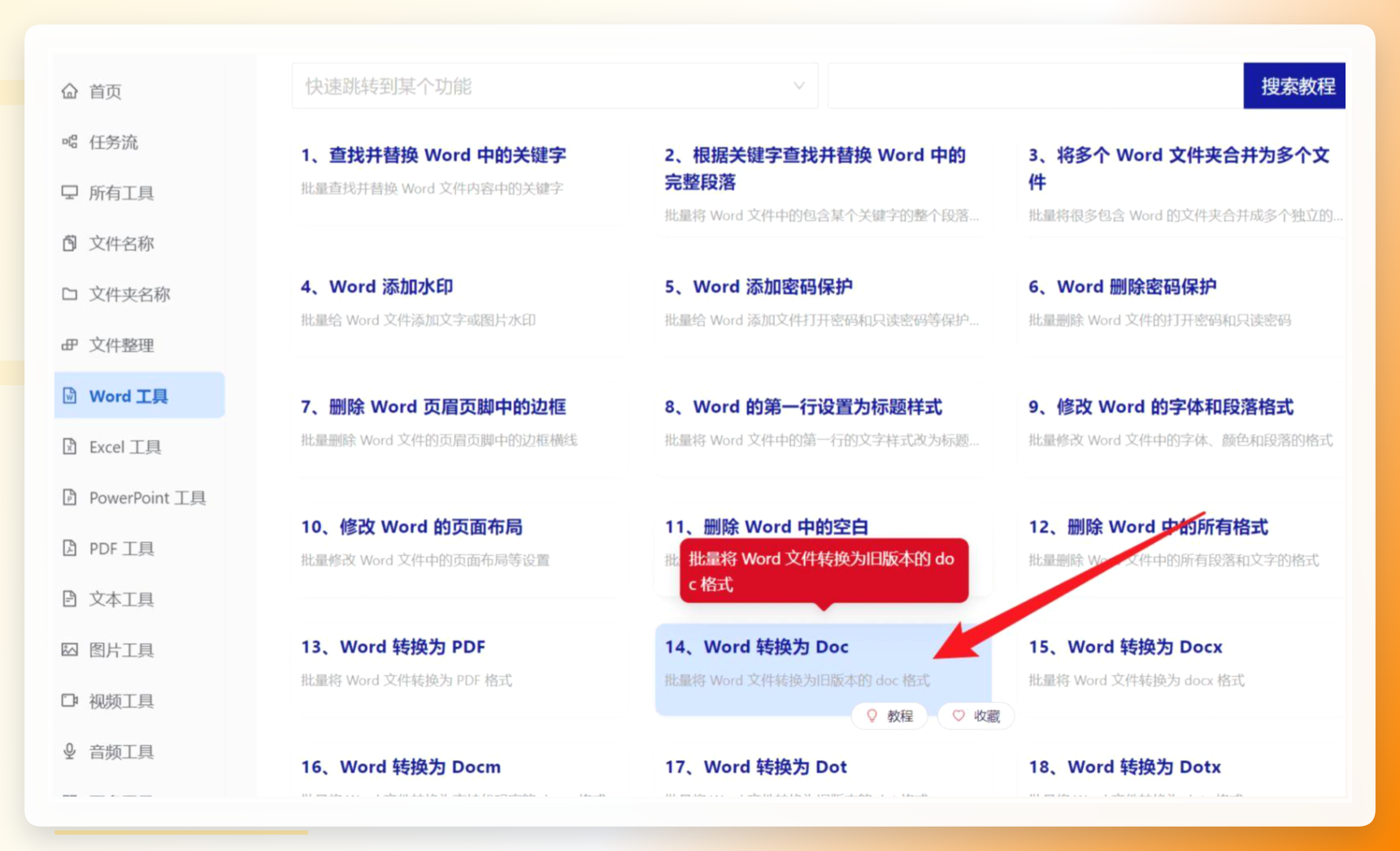Expand the quick-jump dropdown chevron arrow
The width and height of the screenshot is (1400, 851).
click(x=799, y=86)
